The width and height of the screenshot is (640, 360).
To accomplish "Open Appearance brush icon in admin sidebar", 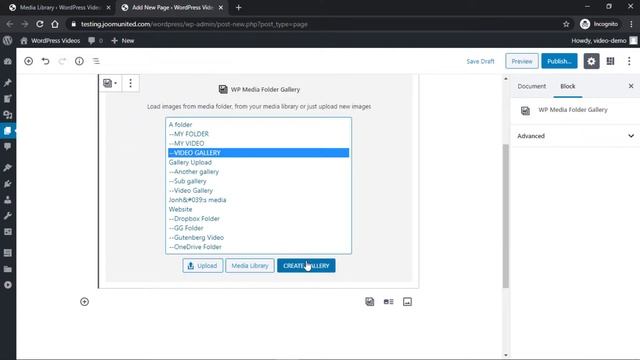I will click(x=8, y=168).
